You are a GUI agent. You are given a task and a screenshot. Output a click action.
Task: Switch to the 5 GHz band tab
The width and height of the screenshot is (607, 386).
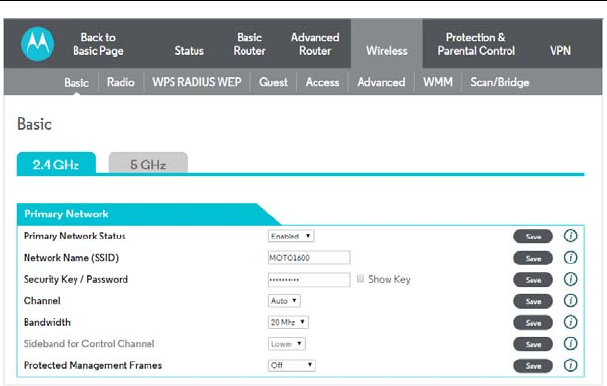[x=148, y=163]
